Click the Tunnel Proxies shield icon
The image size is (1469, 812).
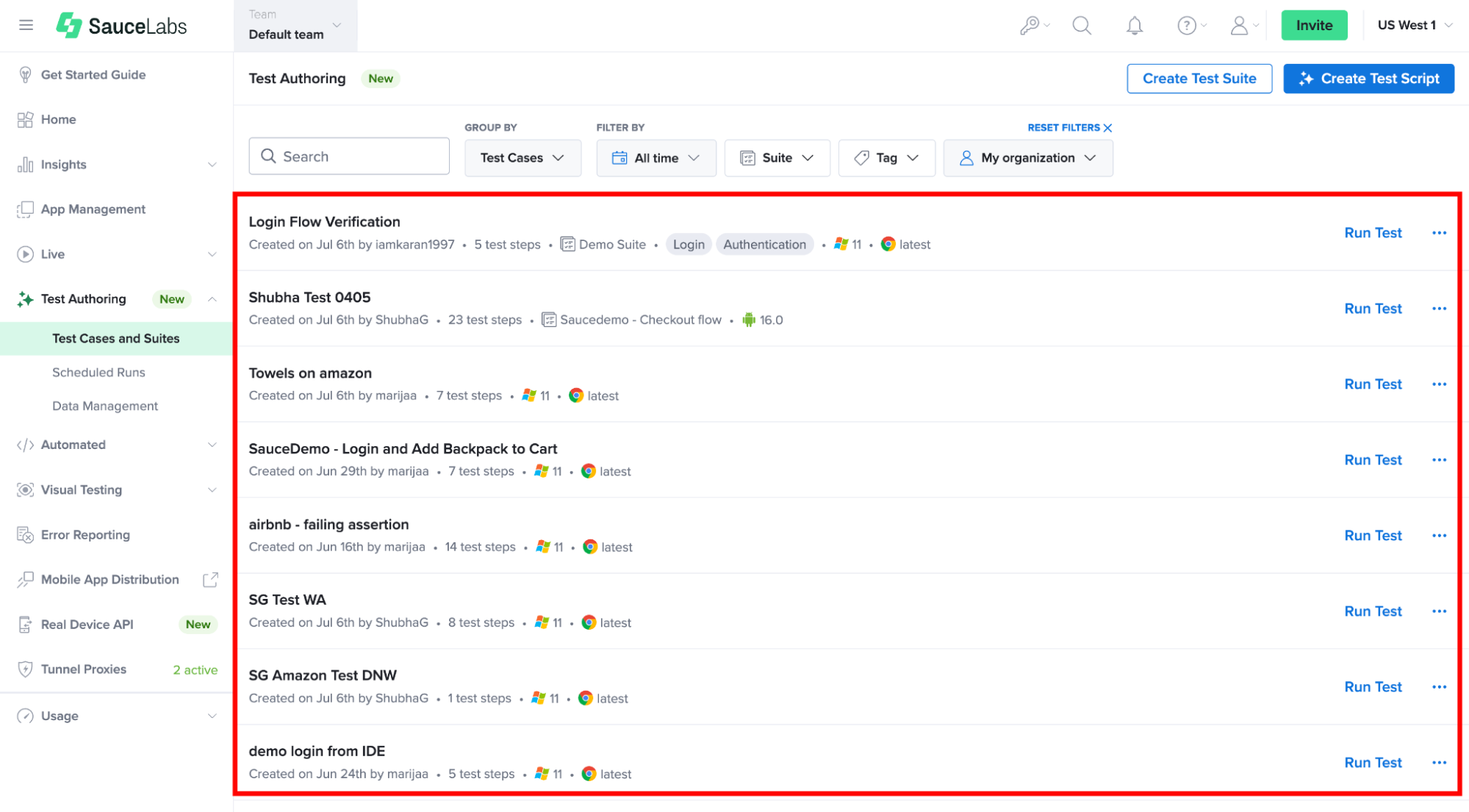click(25, 669)
